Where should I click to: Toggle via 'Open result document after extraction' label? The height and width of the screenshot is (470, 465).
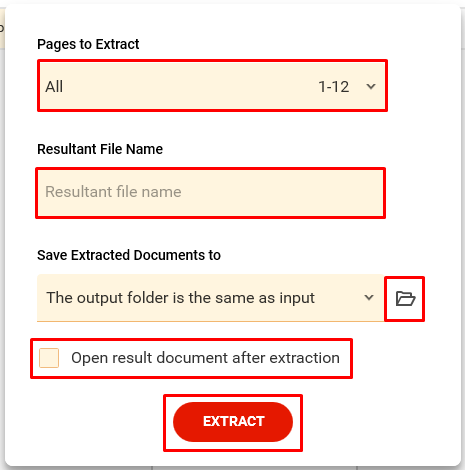point(205,358)
